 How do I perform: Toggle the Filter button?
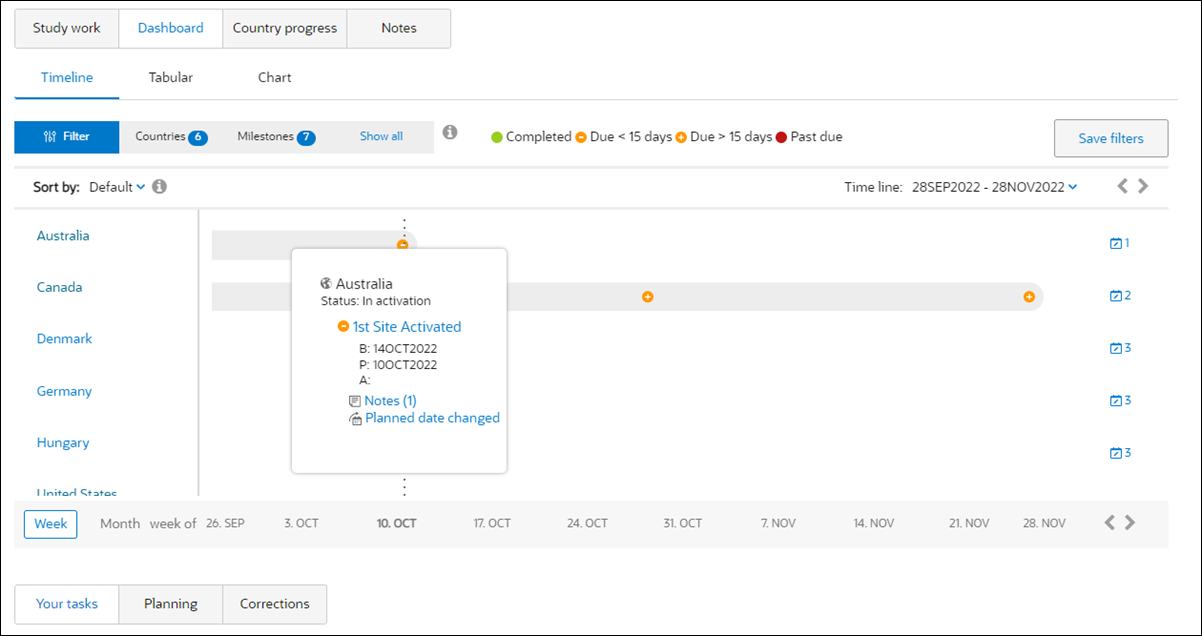[67, 137]
